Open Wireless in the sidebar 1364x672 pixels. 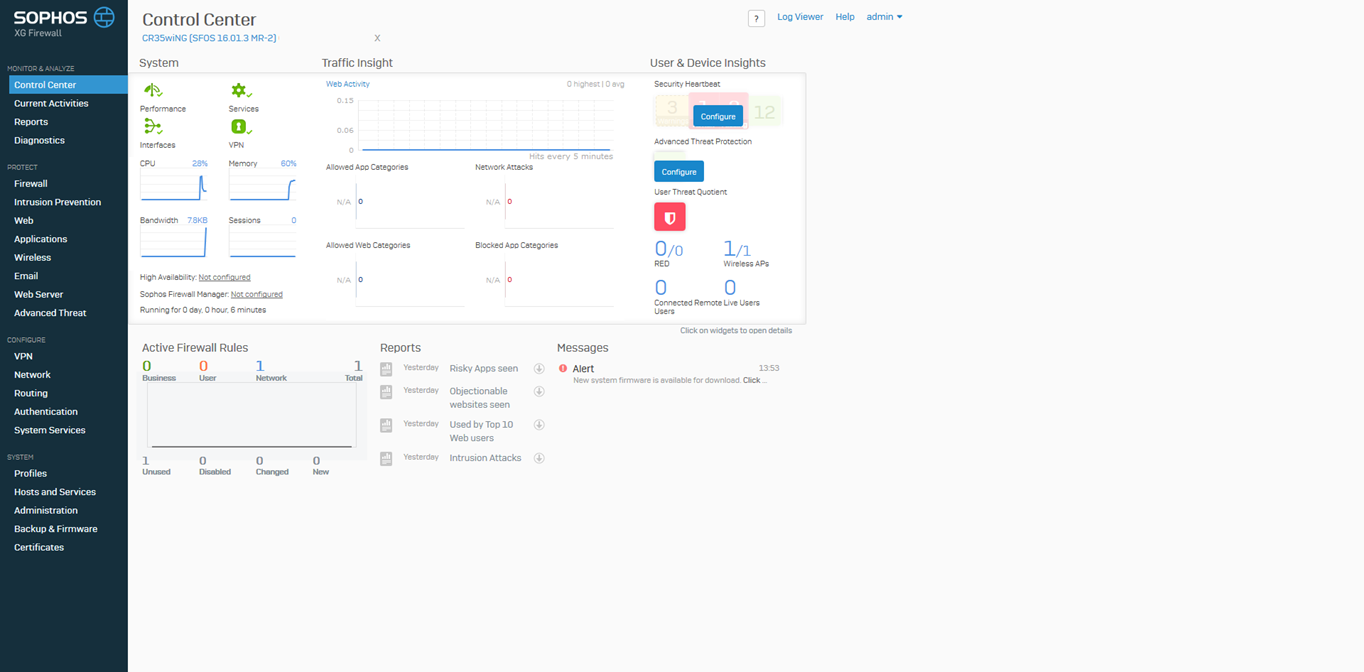point(32,257)
